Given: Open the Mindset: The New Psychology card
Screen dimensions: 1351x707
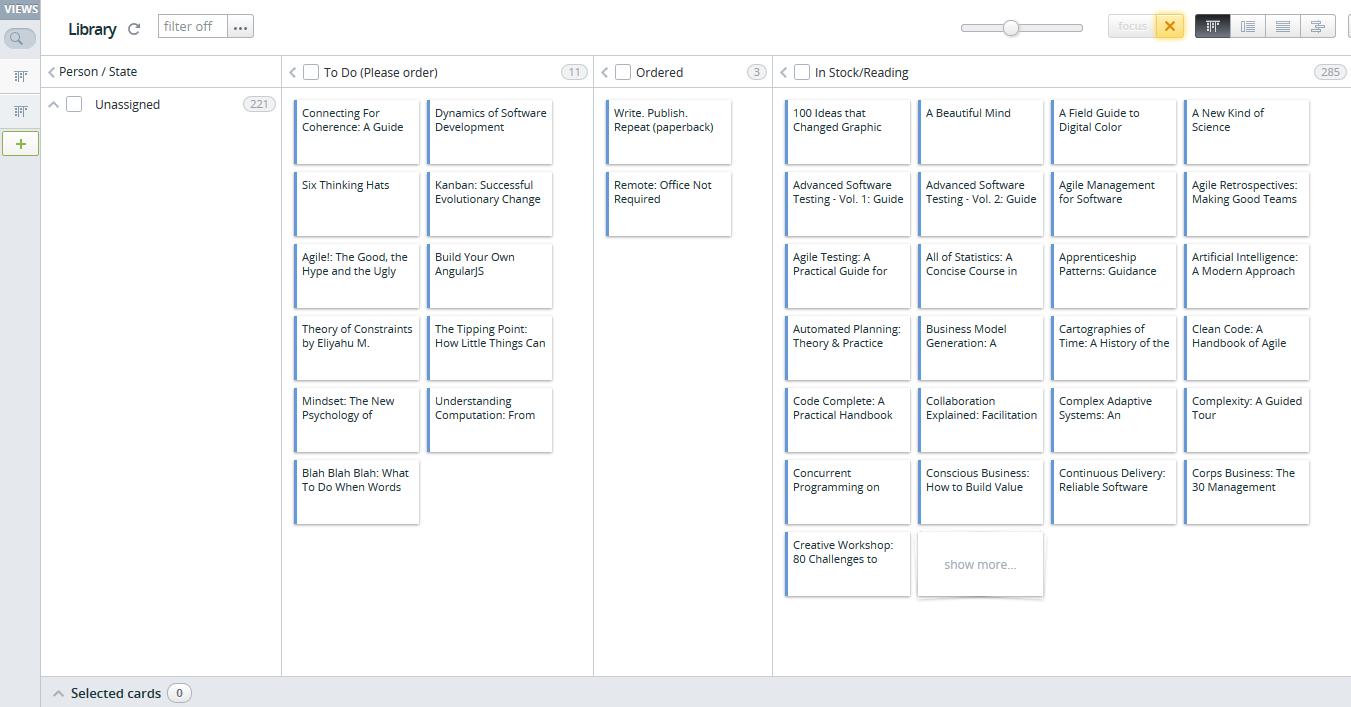Looking at the screenshot, I should point(357,420).
